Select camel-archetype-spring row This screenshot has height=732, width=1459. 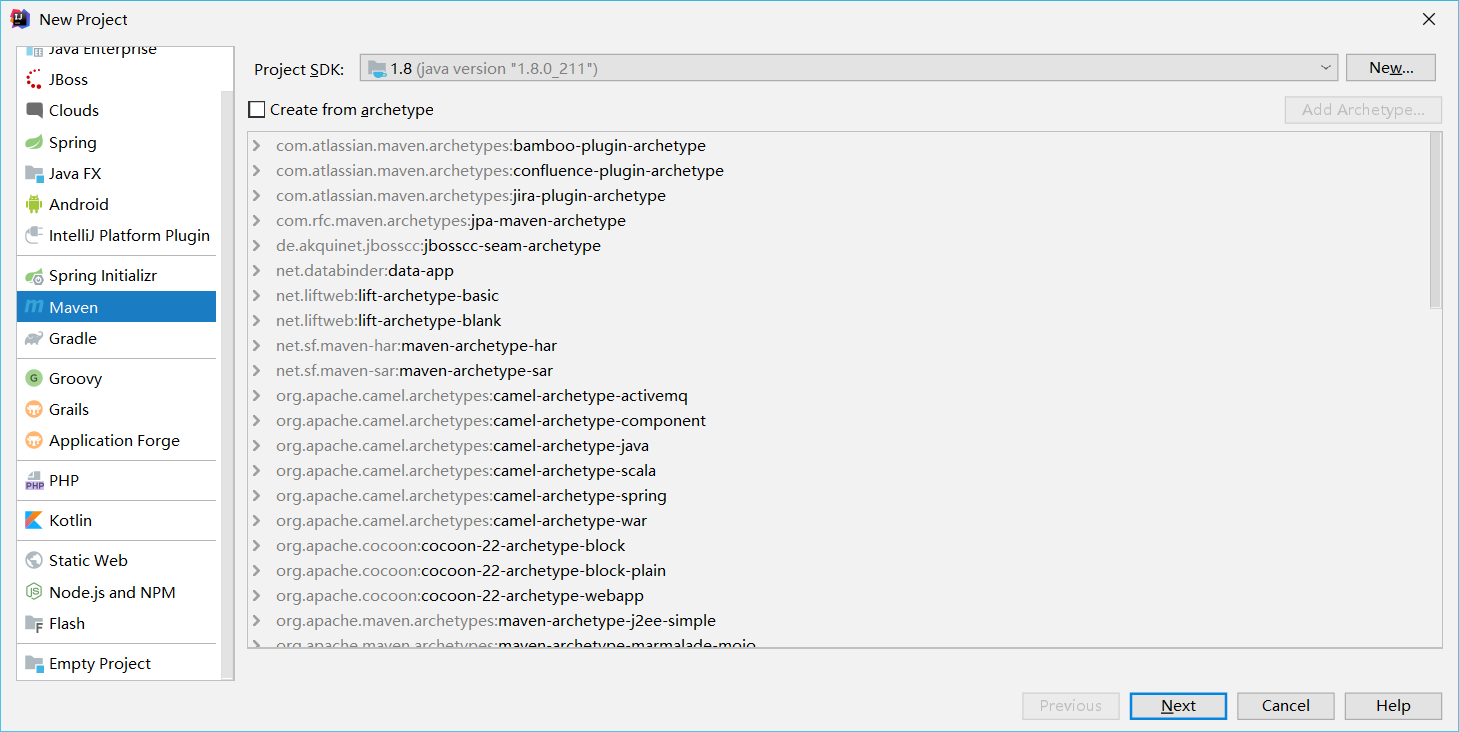pos(838,496)
